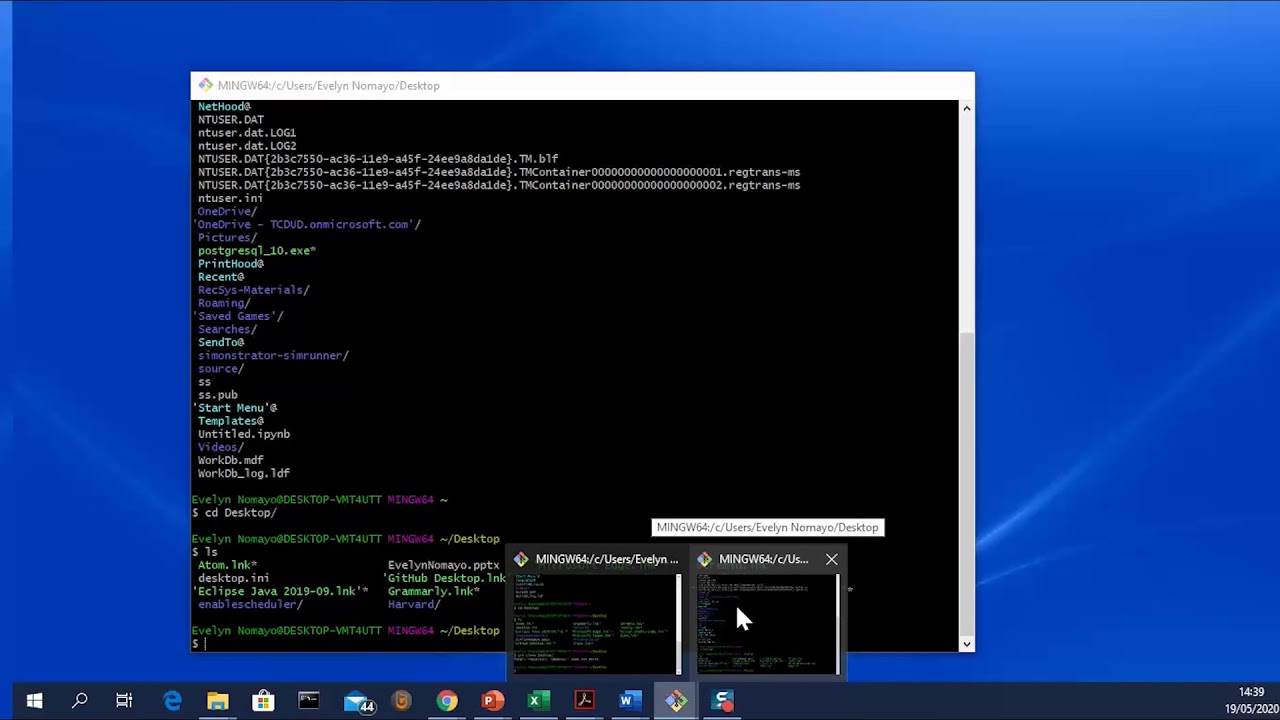The height and width of the screenshot is (720, 1280).
Task: Click 'Searches/' directory entry
Action: 227,329
